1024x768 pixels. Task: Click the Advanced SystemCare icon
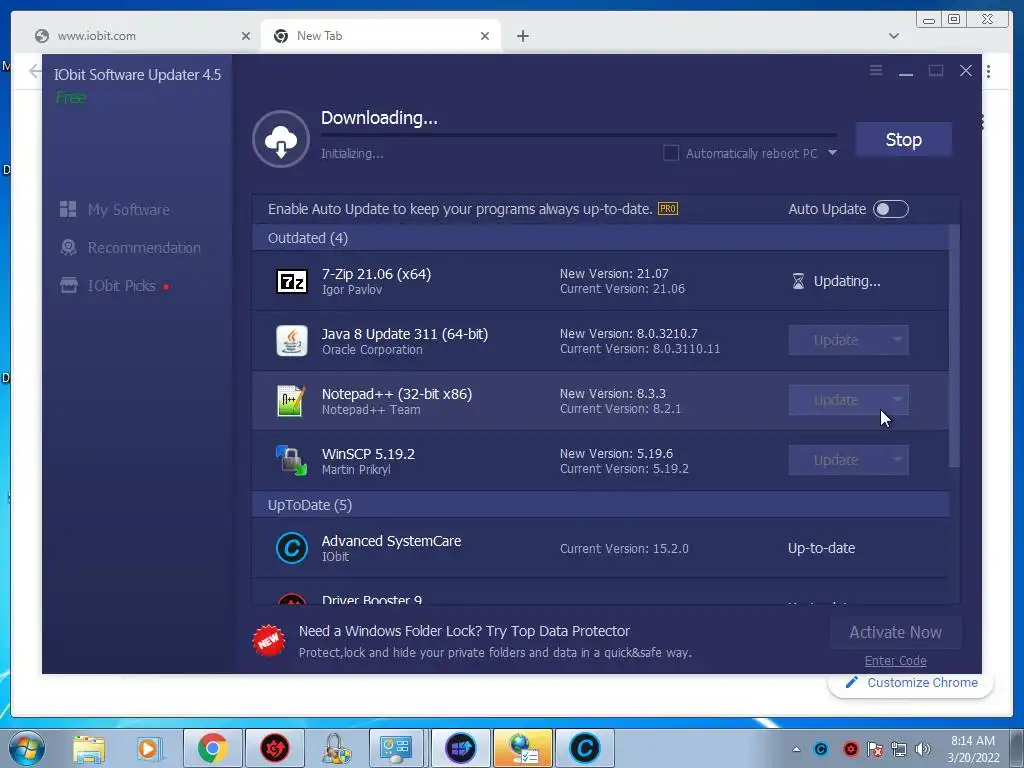(x=292, y=548)
